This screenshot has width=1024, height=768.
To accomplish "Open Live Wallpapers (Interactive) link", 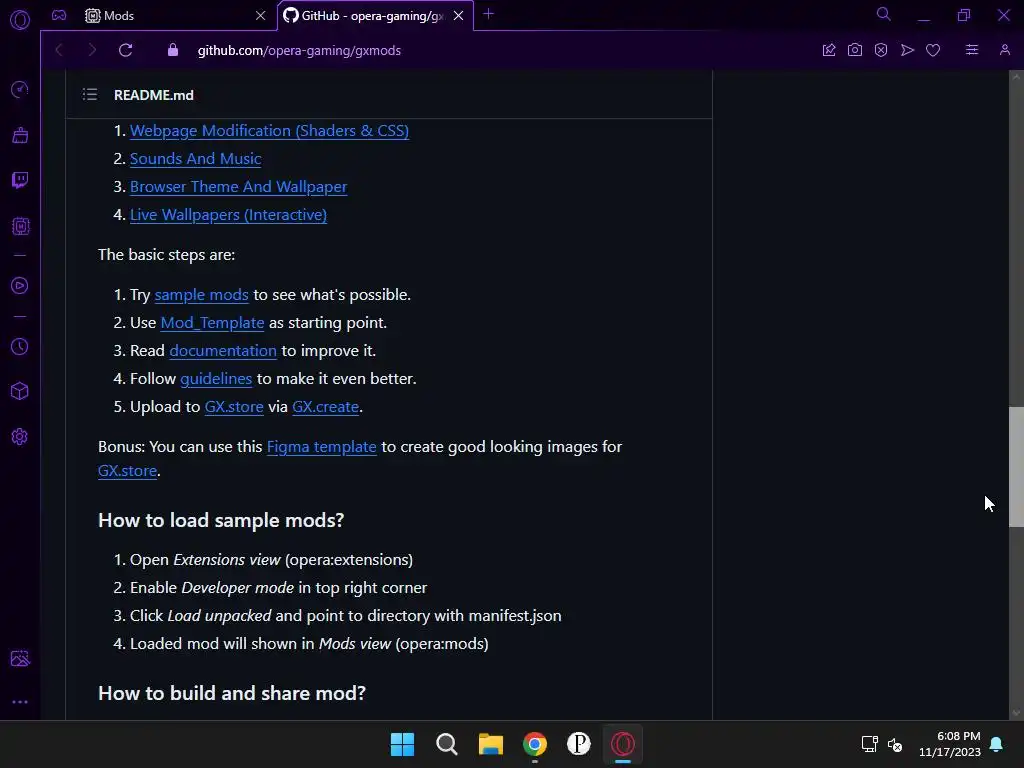I will coord(228,215).
